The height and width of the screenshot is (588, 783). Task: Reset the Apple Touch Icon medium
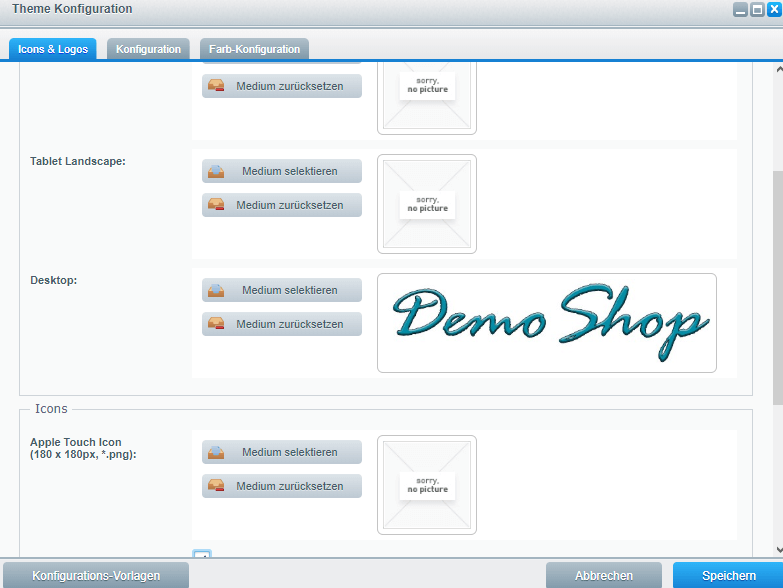(282, 486)
